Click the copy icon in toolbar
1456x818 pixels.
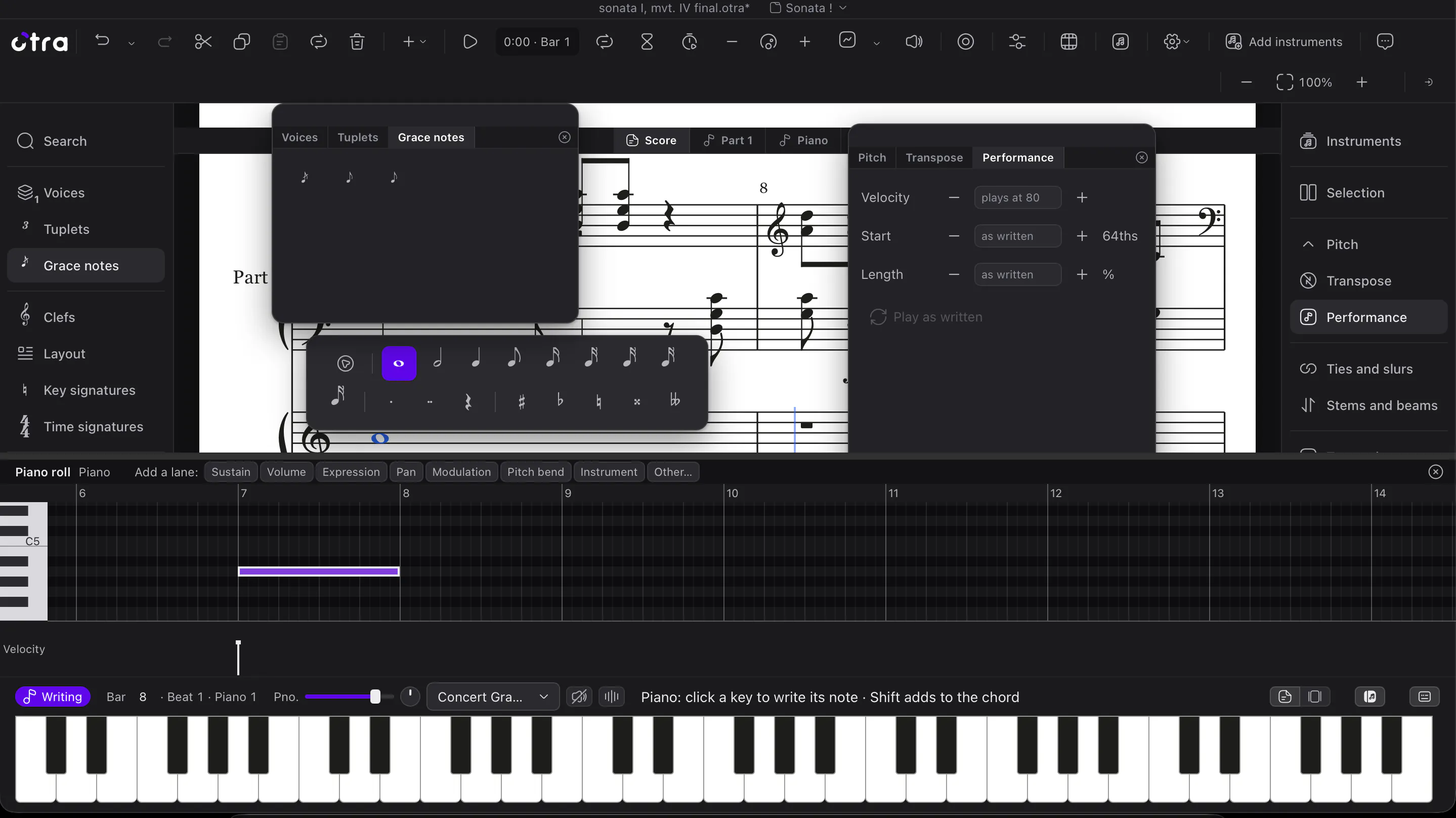pyautogui.click(x=242, y=42)
